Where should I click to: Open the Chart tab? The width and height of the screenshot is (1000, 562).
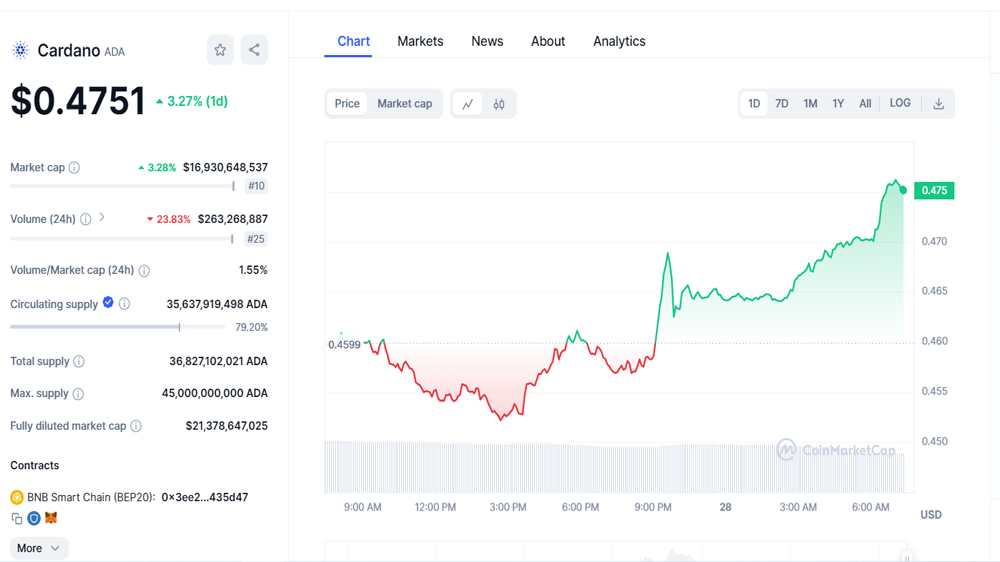[353, 41]
